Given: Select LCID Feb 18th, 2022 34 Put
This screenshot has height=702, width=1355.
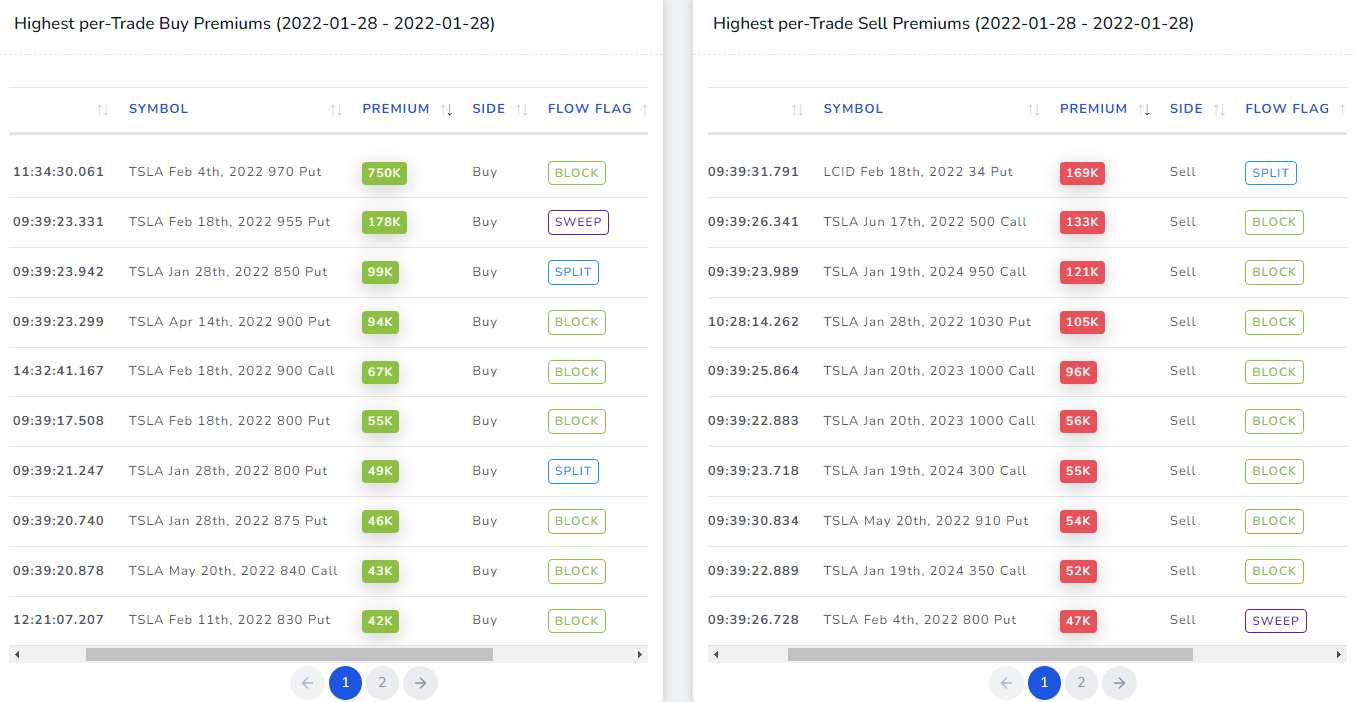Looking at the screenshot, I should [x=918, y=172].
